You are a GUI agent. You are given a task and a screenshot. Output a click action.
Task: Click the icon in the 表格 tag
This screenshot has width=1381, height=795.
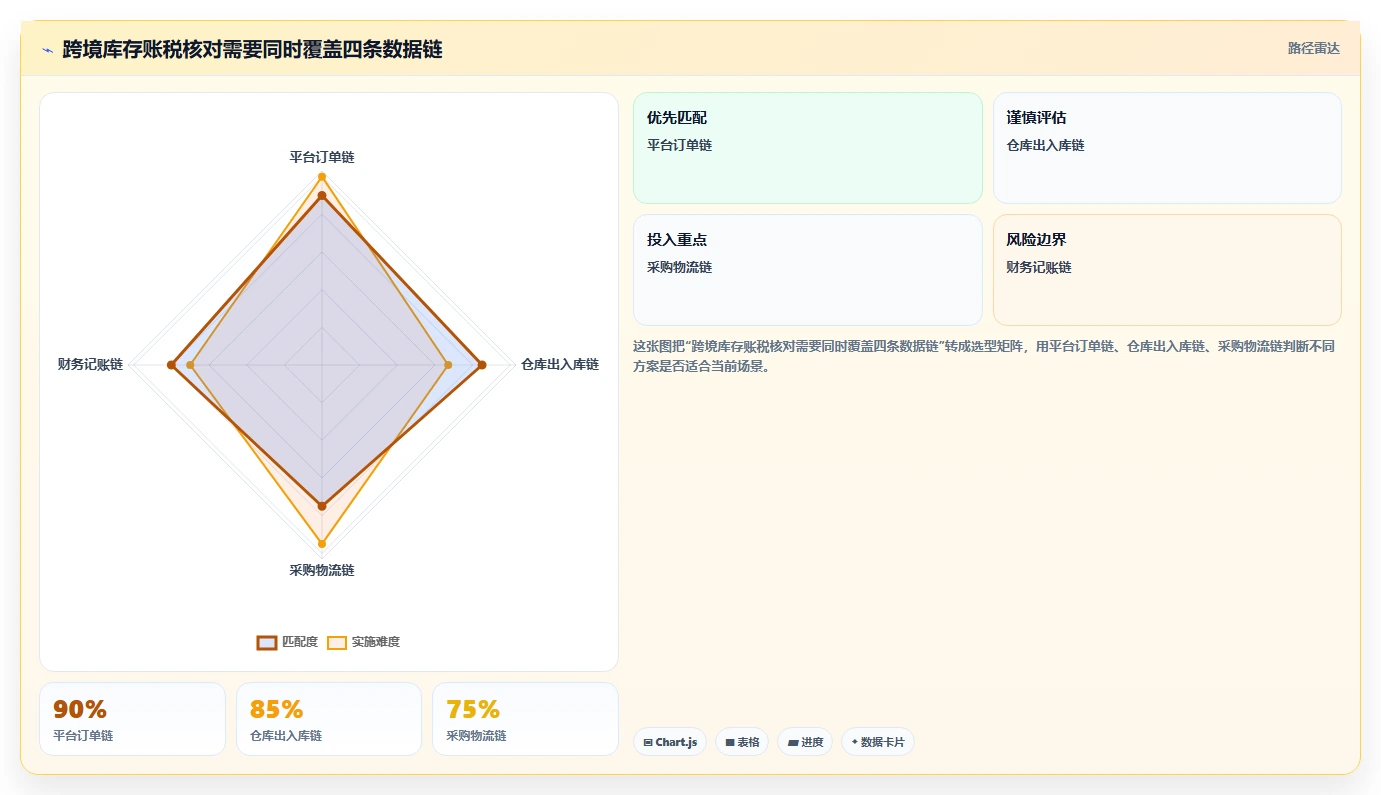coord(730,743)
